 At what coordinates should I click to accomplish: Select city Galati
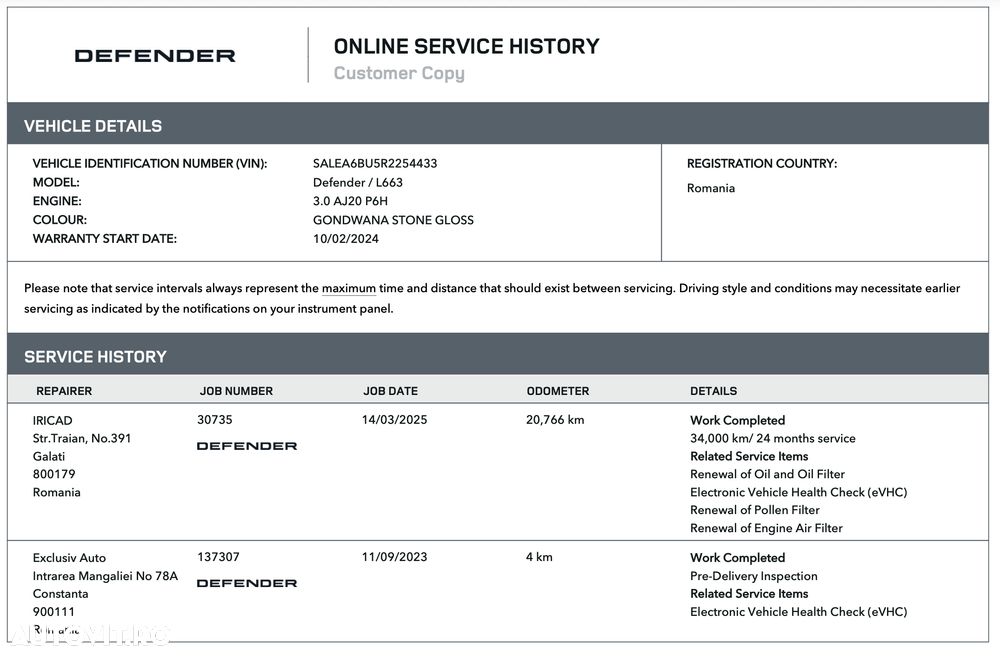coord(48,456)
